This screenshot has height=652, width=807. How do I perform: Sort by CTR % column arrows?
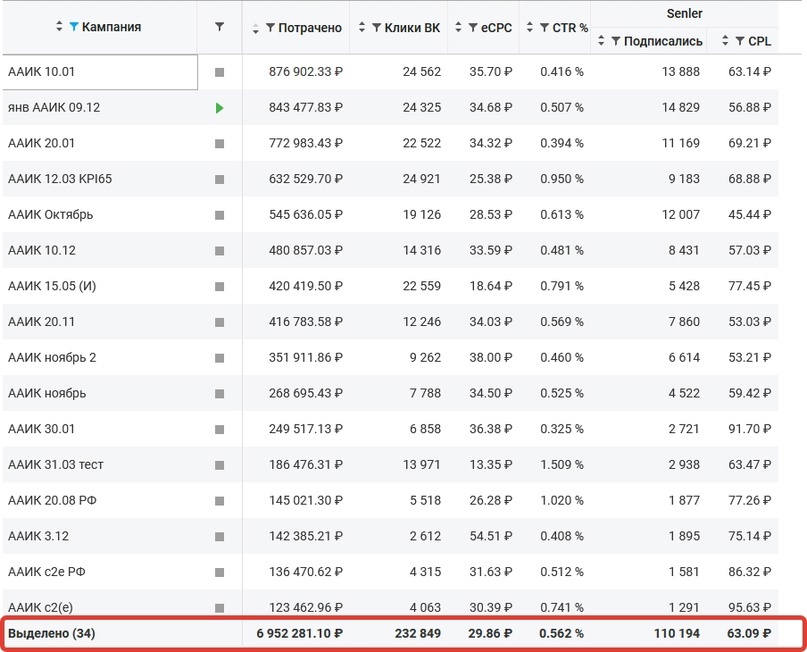pyautogui.click(x=530, y=27)
